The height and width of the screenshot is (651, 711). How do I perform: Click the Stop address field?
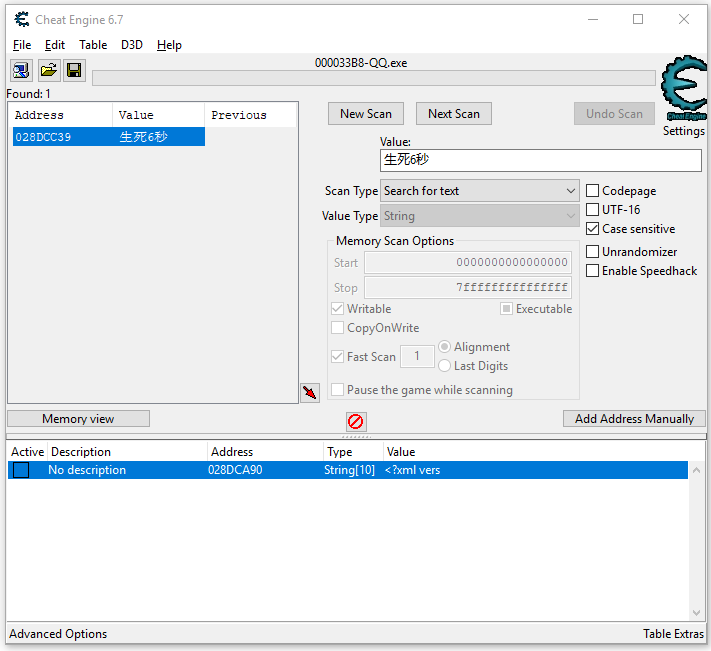[468, 287]
